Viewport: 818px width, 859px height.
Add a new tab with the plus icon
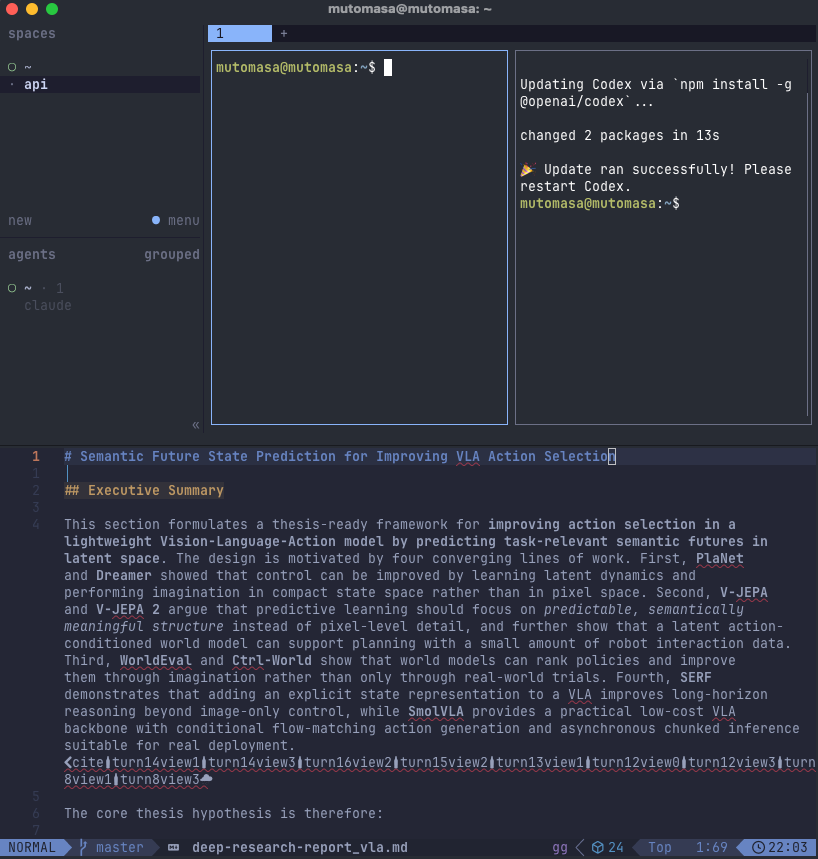click(x=284, y=33)
